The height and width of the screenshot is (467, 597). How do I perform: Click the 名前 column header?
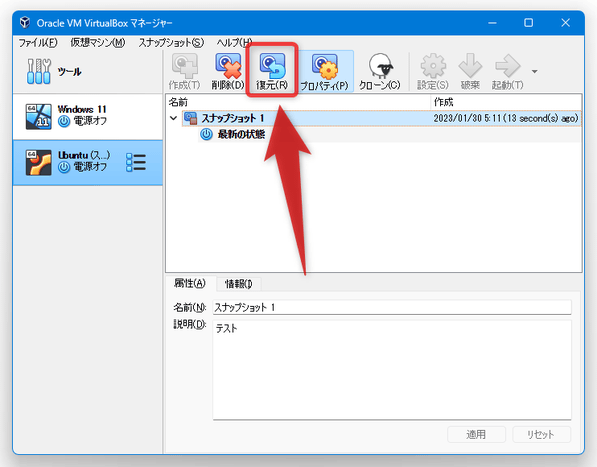pyautogui.click(x=298, y=102)
